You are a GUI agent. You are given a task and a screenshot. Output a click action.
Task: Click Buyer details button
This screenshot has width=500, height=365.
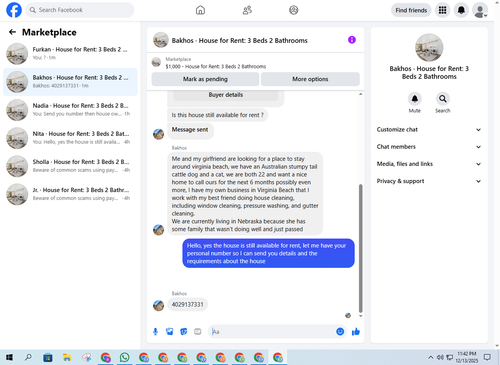tap(226, 95)
